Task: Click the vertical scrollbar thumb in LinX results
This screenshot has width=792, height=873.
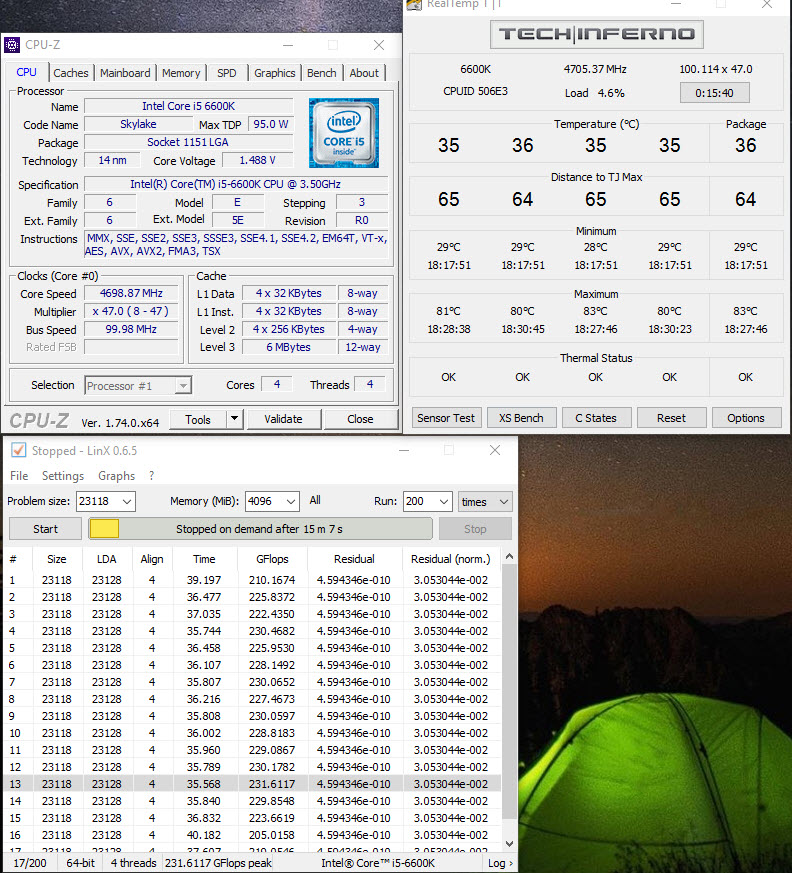Action: [x=509, y=690]
